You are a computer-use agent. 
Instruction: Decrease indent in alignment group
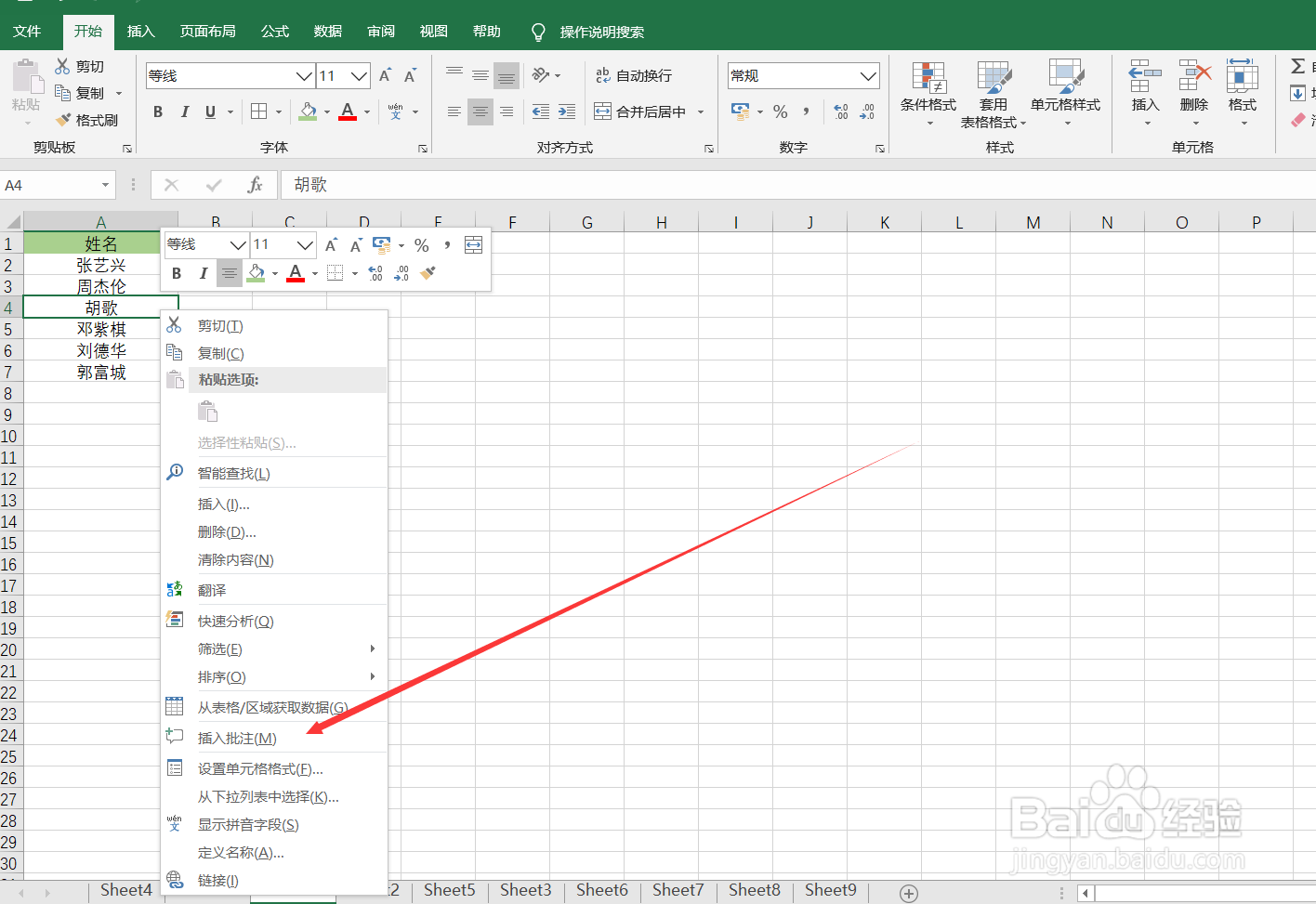[x=540, y=111]
